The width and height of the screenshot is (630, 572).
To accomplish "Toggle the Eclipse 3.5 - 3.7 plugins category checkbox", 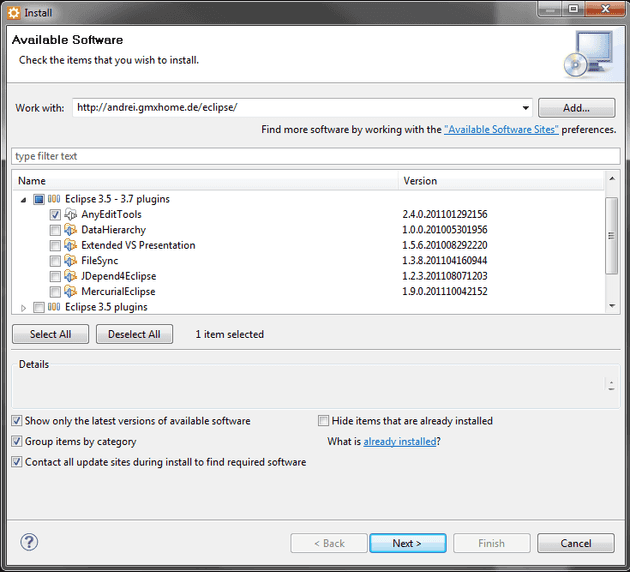I will 39,199.
